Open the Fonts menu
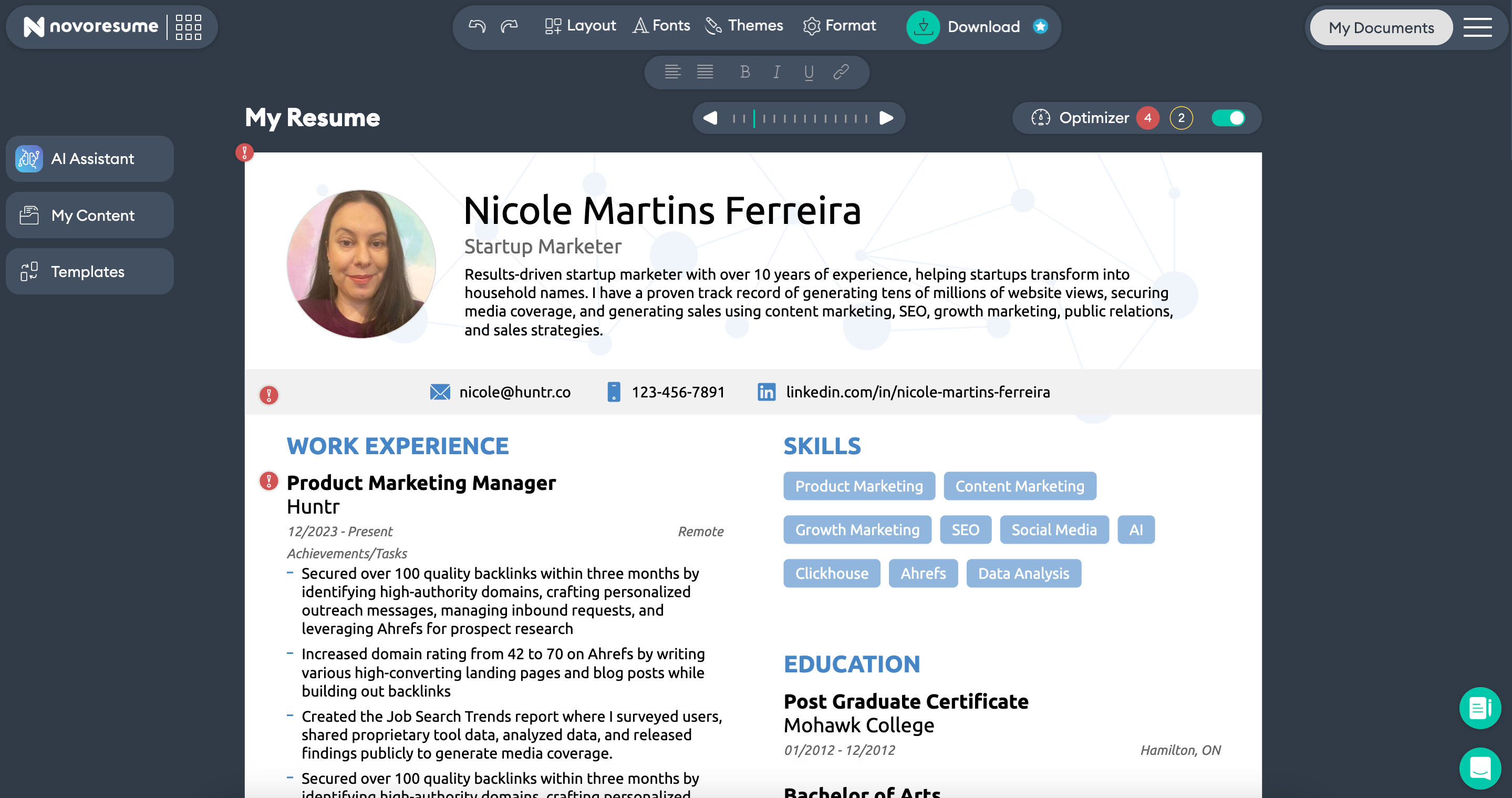1512x798 pixels. (x=661, y=26)
